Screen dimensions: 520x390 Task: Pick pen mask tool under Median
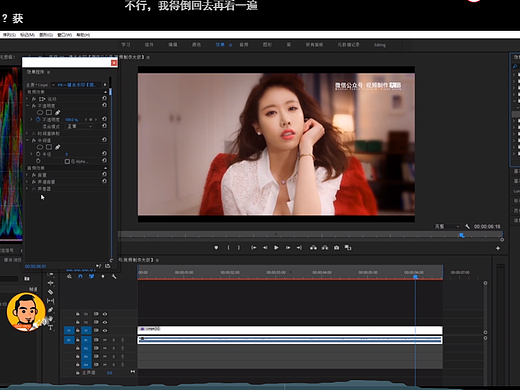tap(58, 147)
